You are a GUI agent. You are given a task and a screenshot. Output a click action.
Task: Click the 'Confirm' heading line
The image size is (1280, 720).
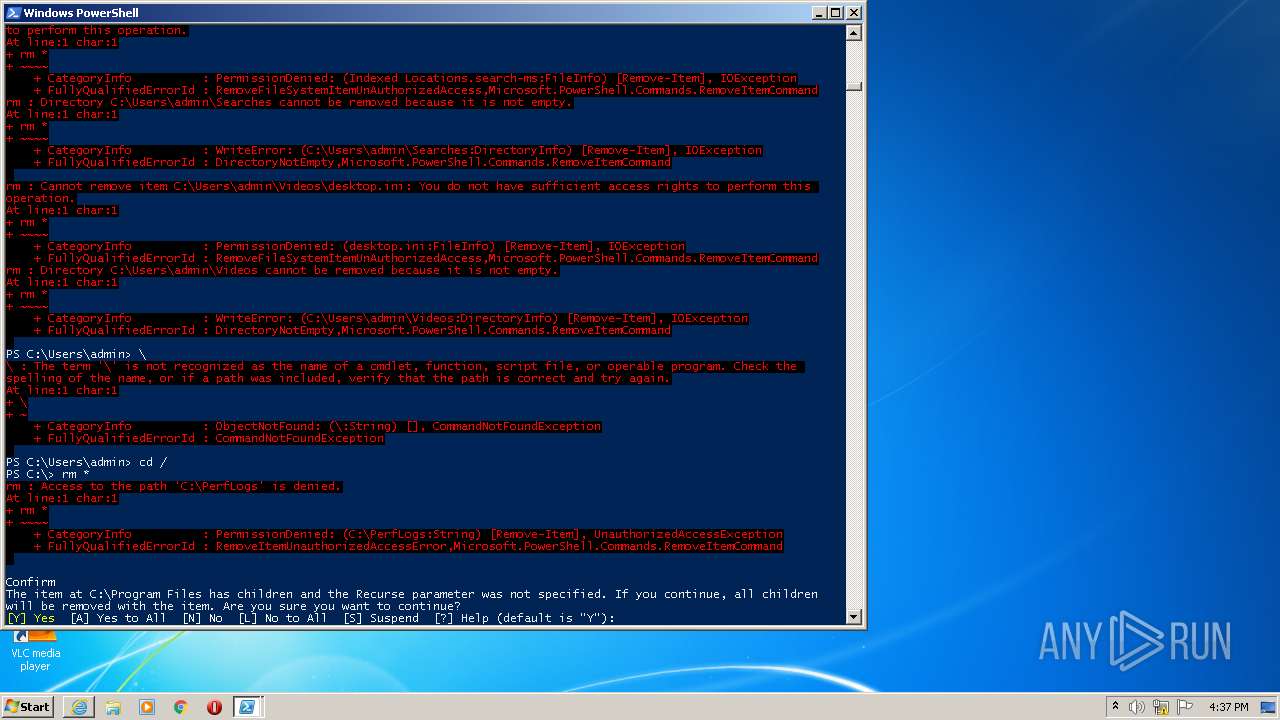(x=31, y=582)
